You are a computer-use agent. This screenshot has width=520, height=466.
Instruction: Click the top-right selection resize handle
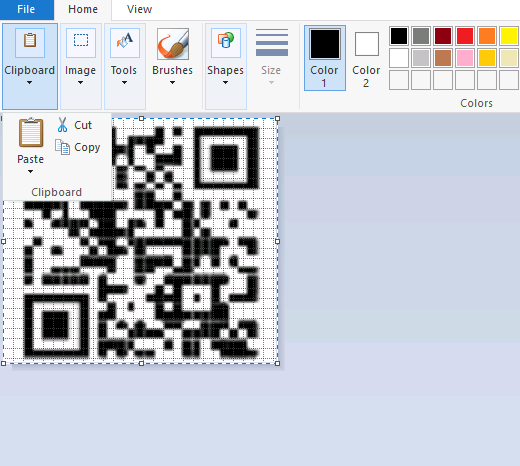pyautogui.click(x=278, y=119)
